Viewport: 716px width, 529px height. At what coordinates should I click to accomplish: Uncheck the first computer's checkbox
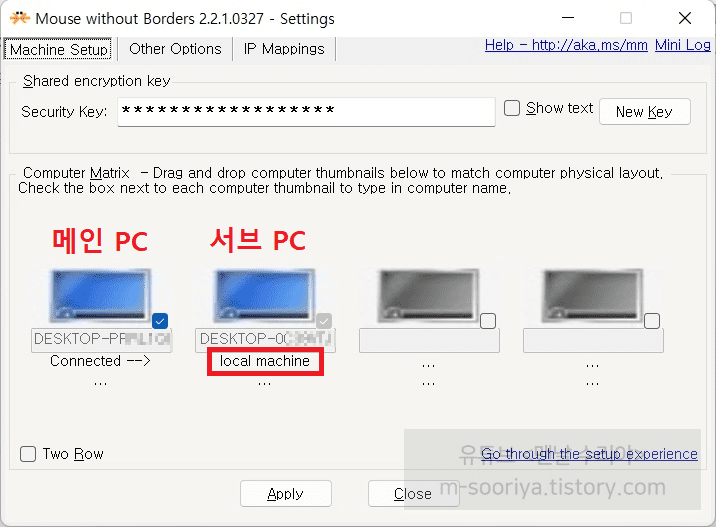(x=160, y=321)
